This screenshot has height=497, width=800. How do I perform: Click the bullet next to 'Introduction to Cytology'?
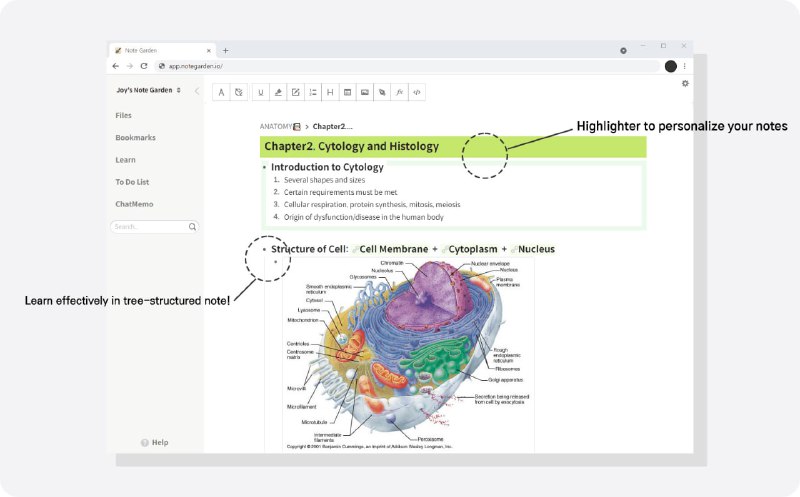coord(264,167)
